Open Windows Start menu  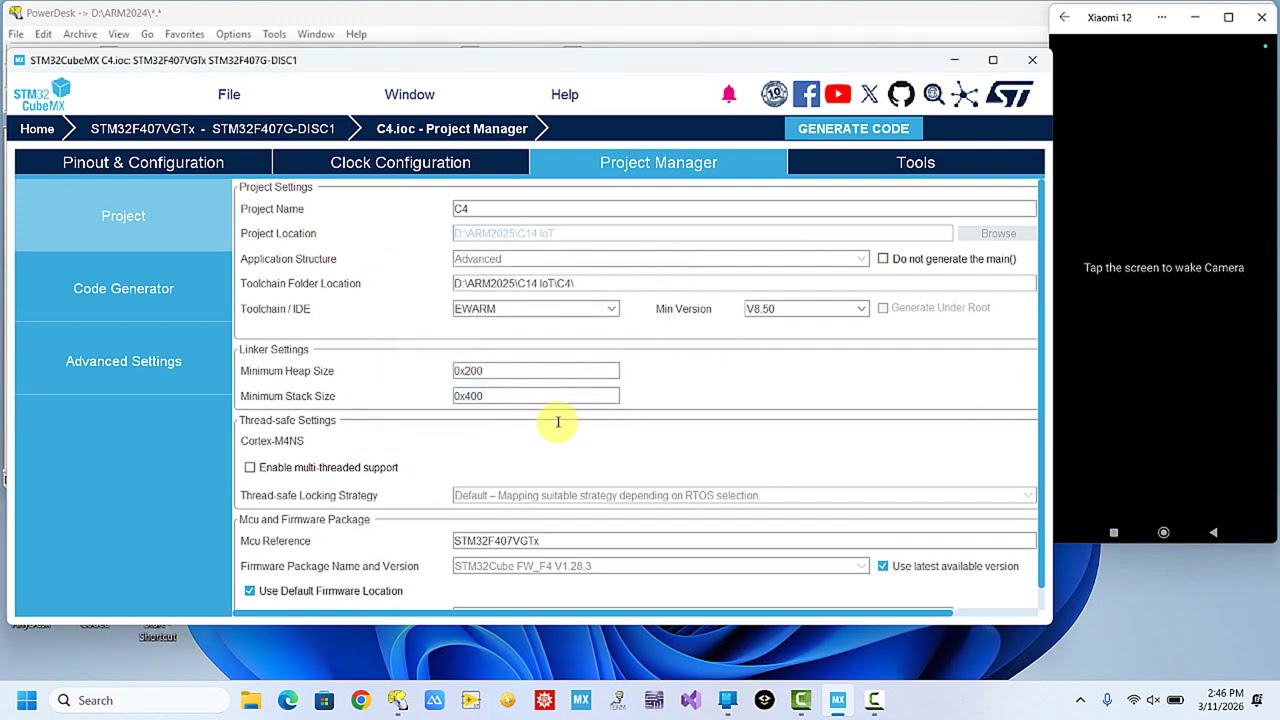(26, 700)
